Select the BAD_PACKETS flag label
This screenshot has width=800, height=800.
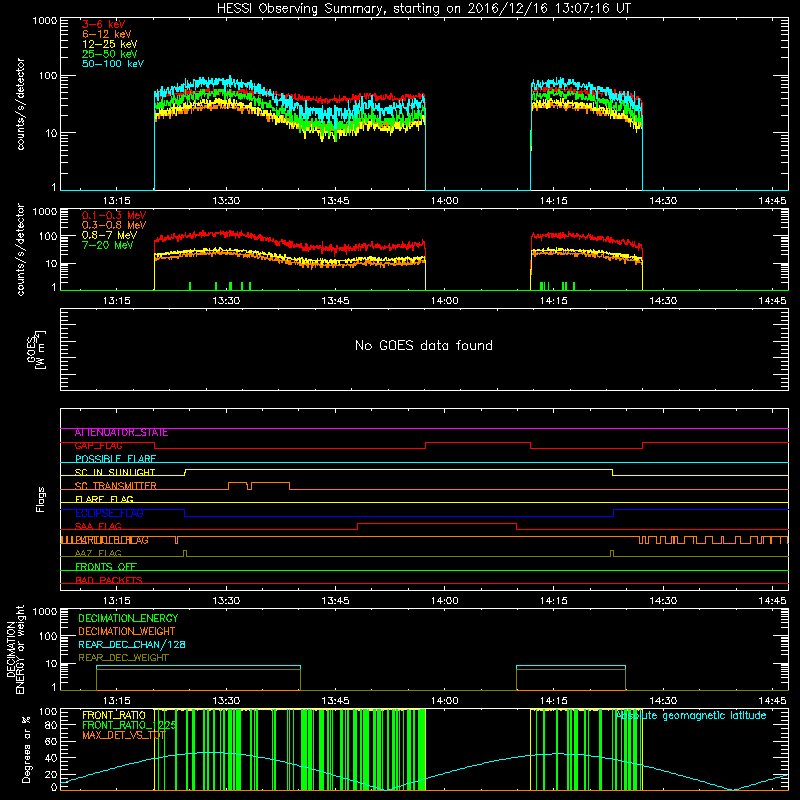click(109, 580)
